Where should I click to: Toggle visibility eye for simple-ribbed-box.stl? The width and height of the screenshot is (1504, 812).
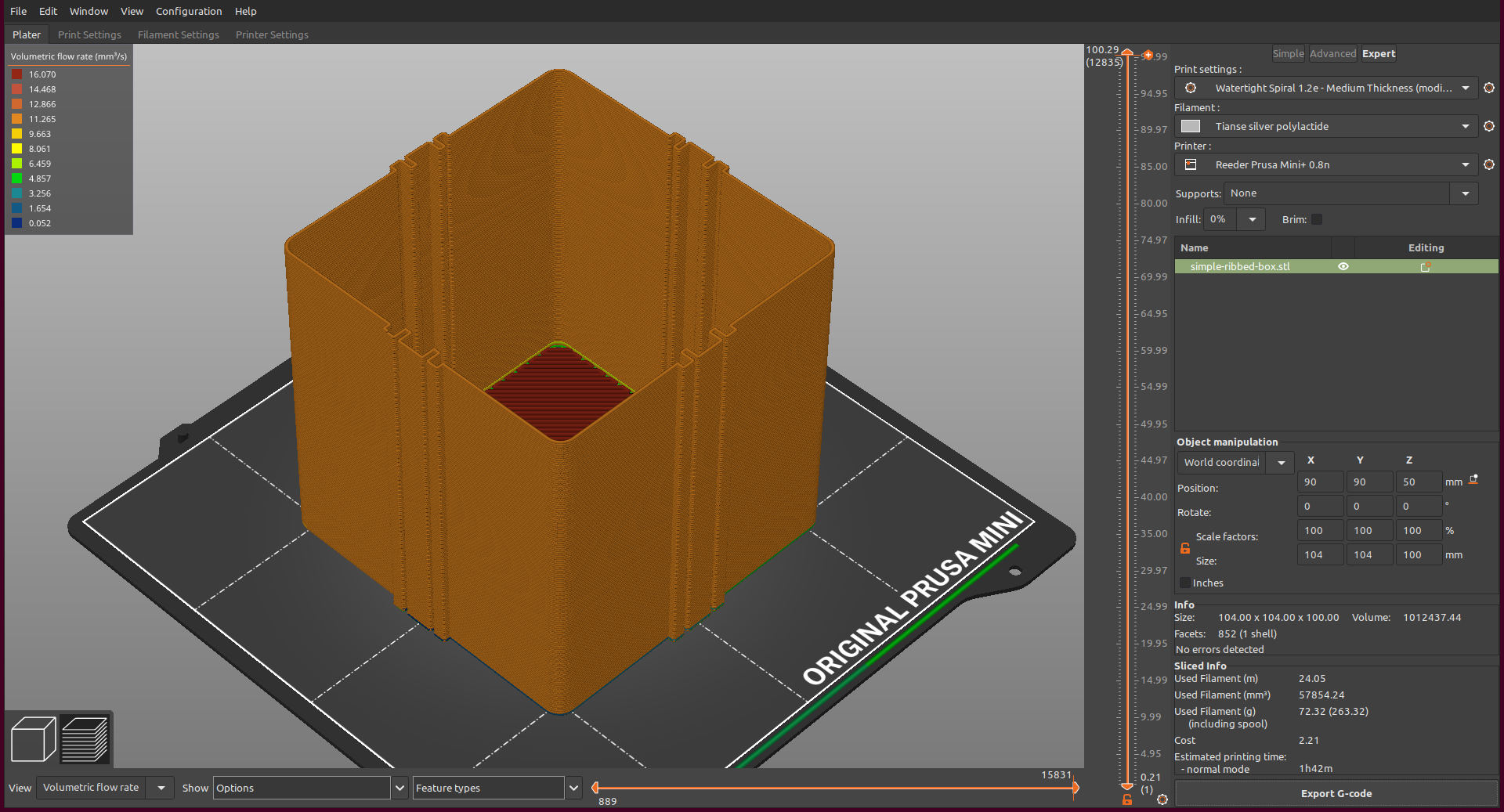point(1343,266)
